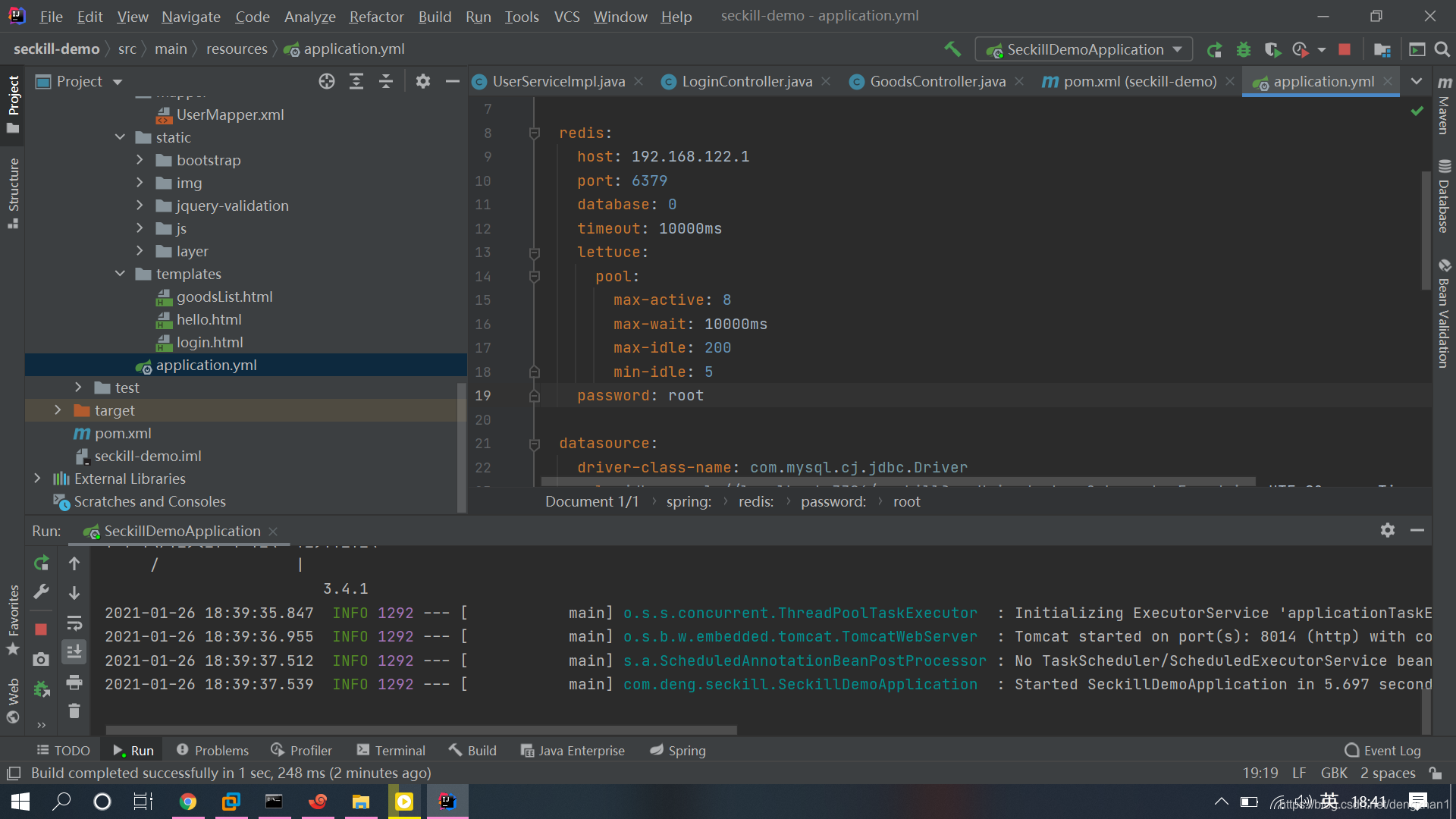
Task: Expand all items in Project panel
Action: (356, 81)
